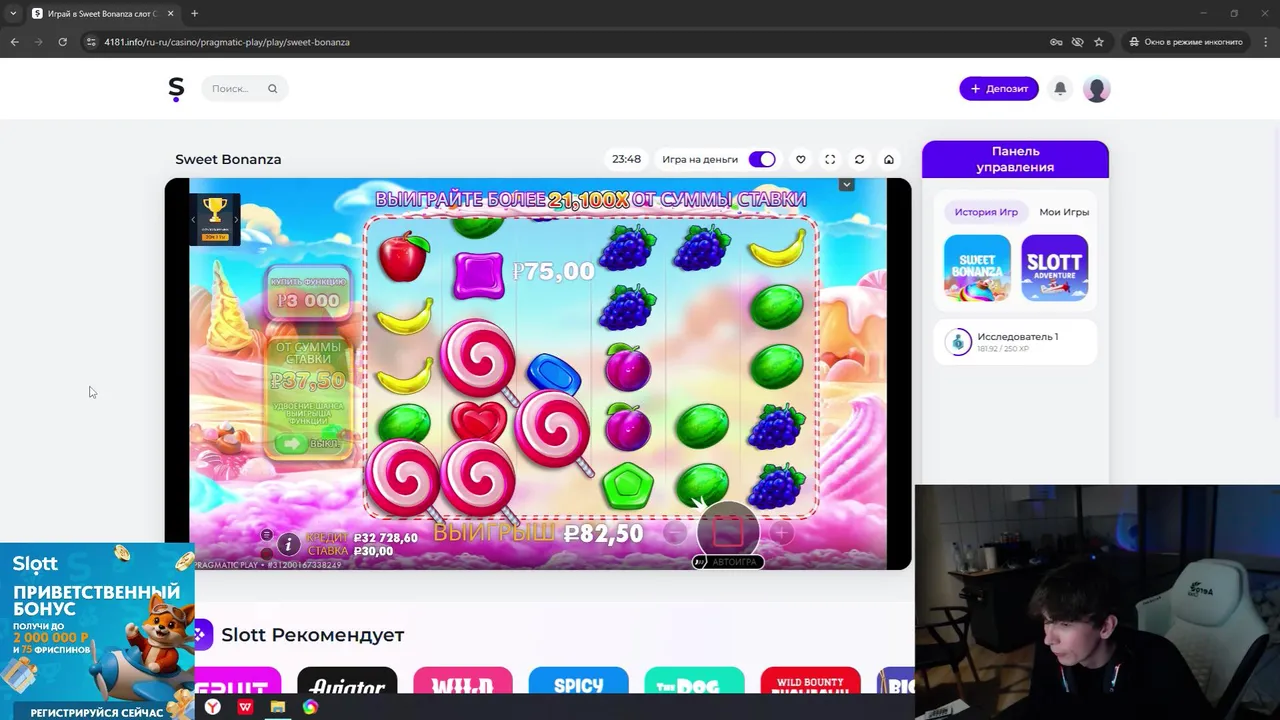
Task: Click the search magnifier icon
Action: 272,89
